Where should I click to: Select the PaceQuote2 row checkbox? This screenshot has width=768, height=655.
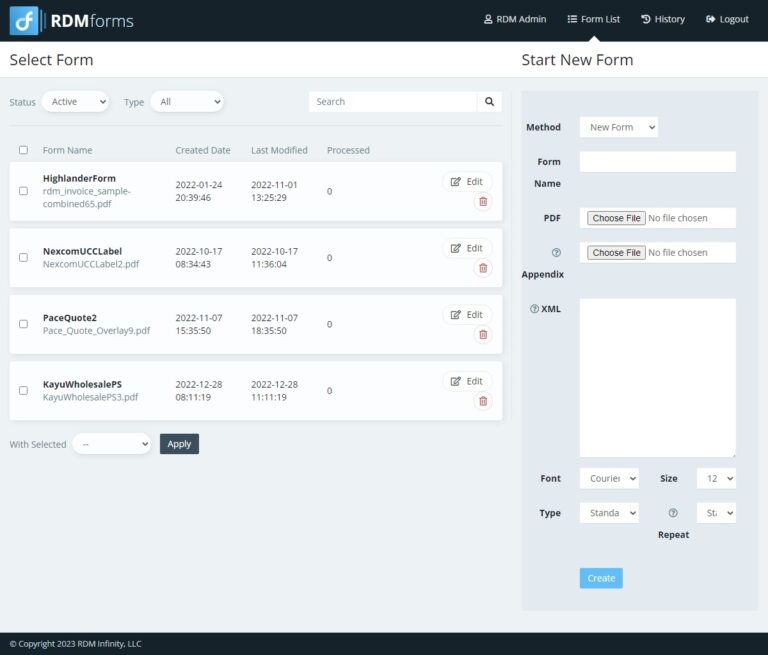[24, 324]
